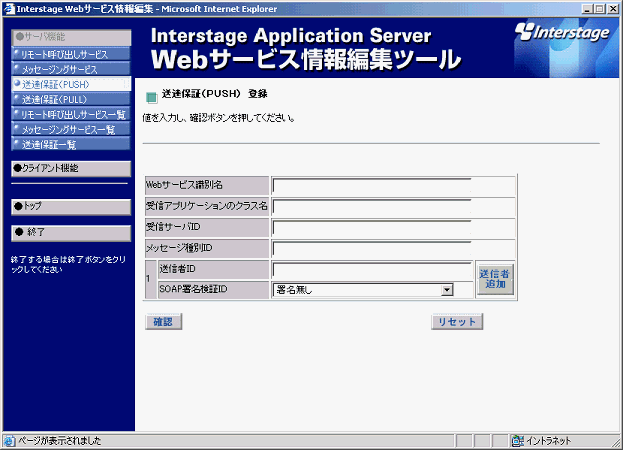The image size is (623, 450).
Task: Click the 終了する場合は終了ボタンを hint text
Action: 68,265
